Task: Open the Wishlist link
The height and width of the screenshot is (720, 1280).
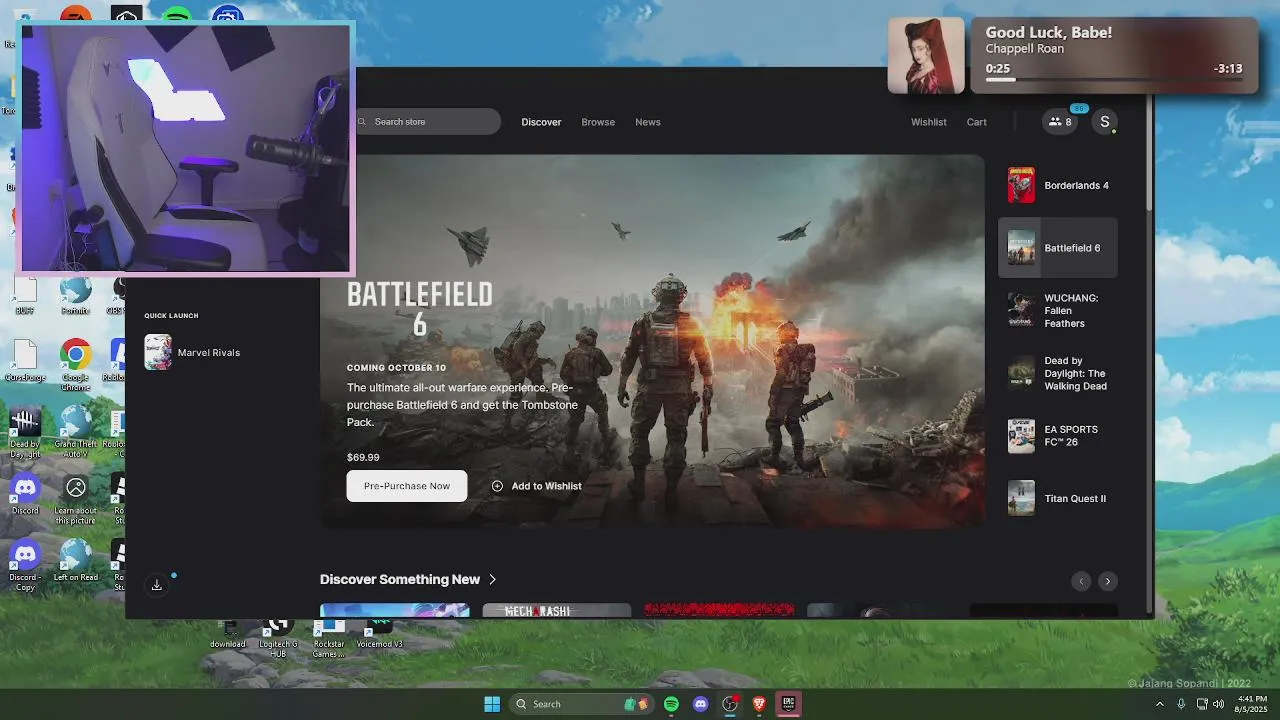Action: [928, 122]
